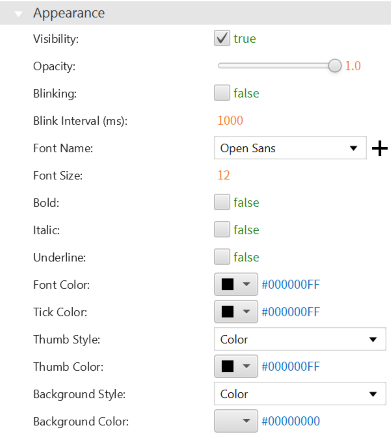
Task: Open the Tick Color swatch picker
Action: [x=236, y=312]
